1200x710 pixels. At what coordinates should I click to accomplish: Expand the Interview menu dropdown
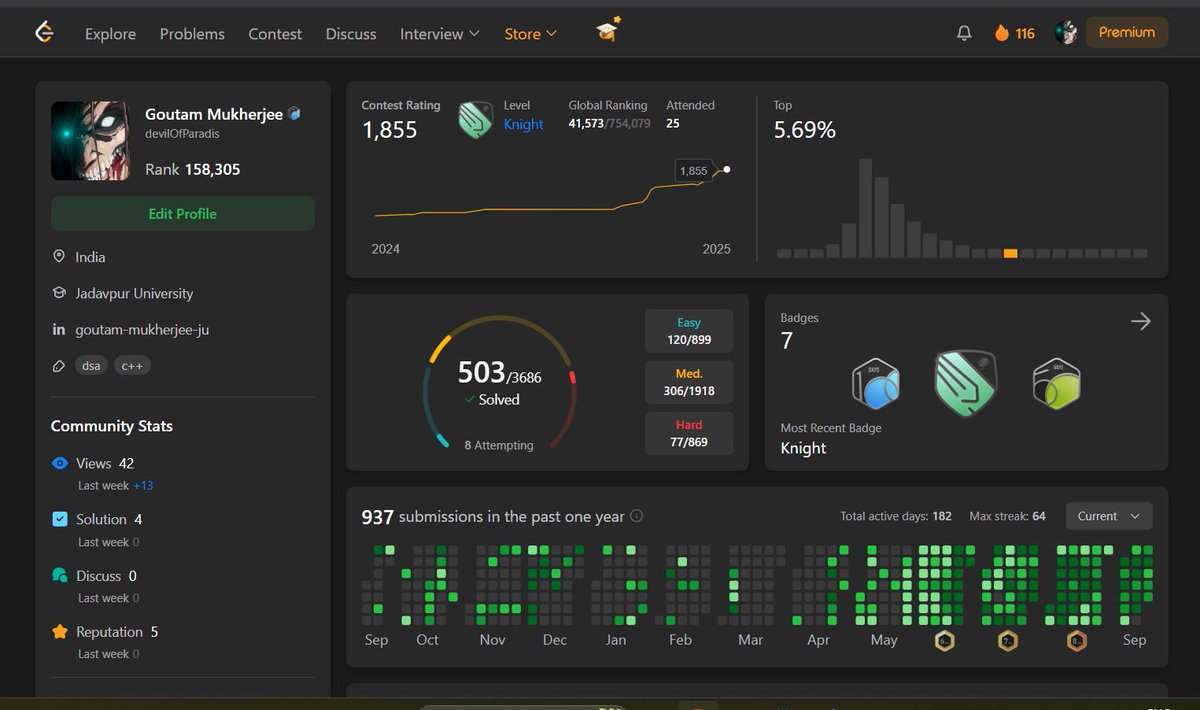pyautogui.click(x=440, y=34)
